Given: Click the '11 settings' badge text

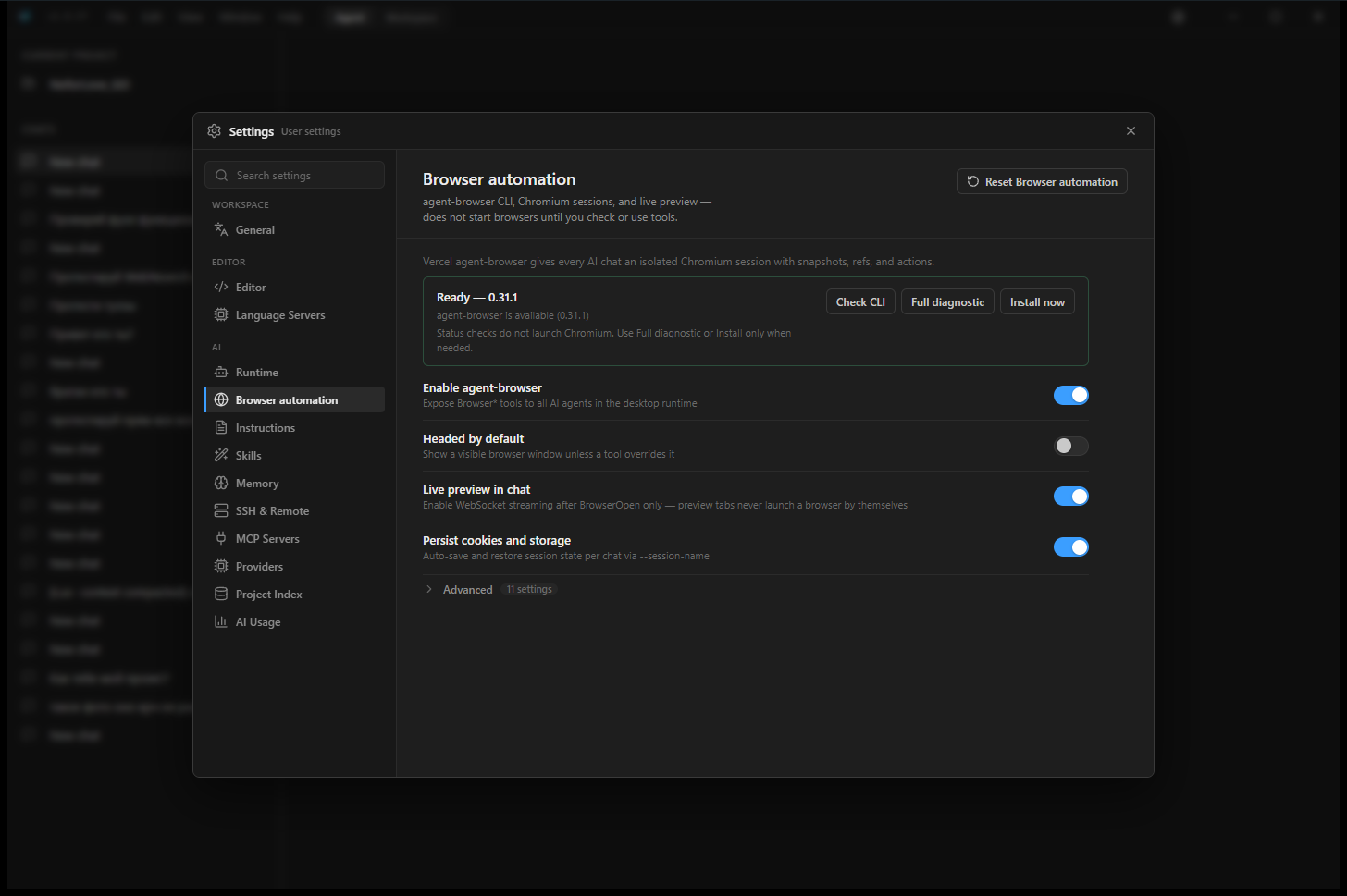Looking at the screenshot, I should pos(529,590).
